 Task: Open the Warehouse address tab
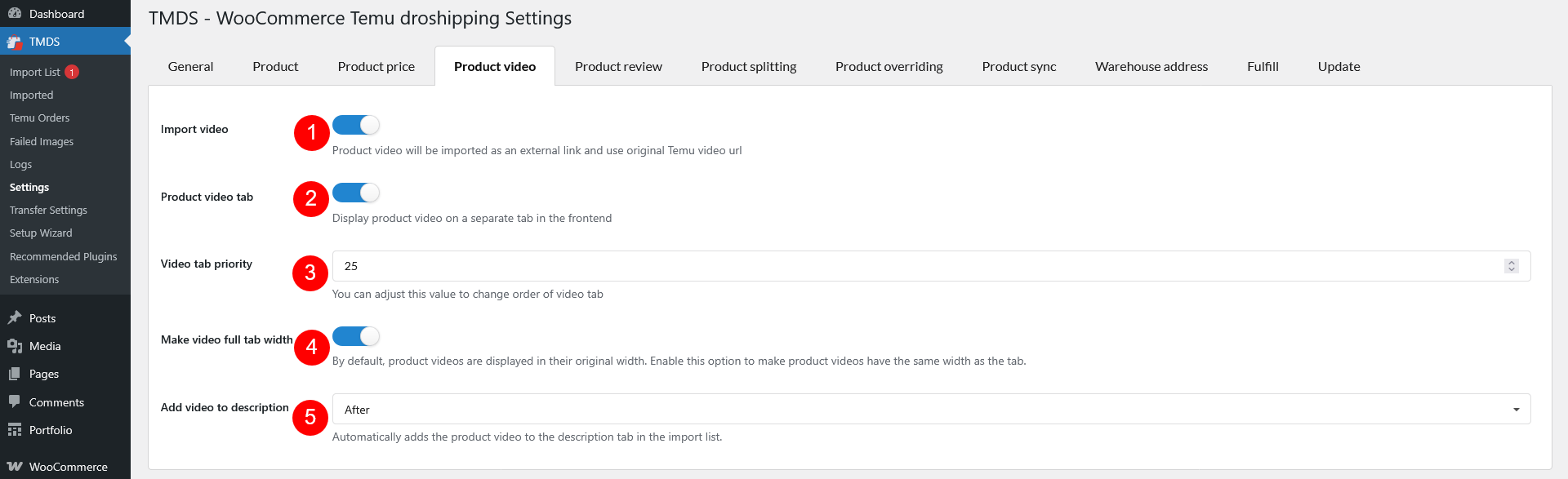tap(1151, 66)
